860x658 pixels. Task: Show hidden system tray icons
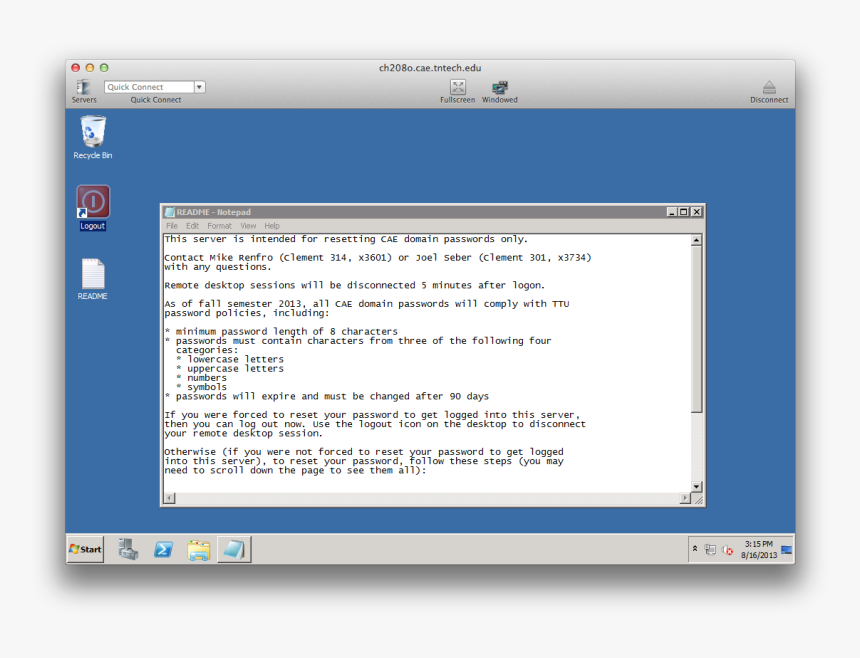pyautogui.click(x=695, y=549)
